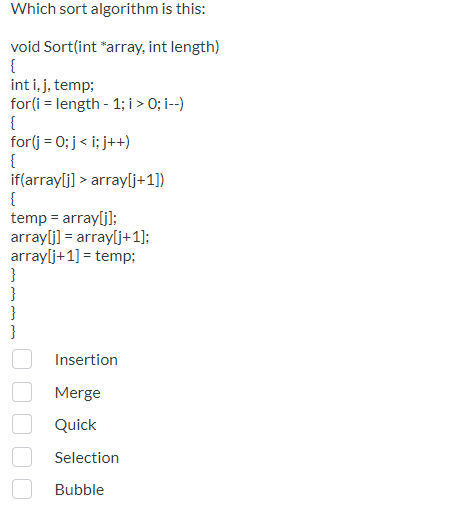Click the Selection answer label
This screenshot has height=514, width=463.
(87, 457)
